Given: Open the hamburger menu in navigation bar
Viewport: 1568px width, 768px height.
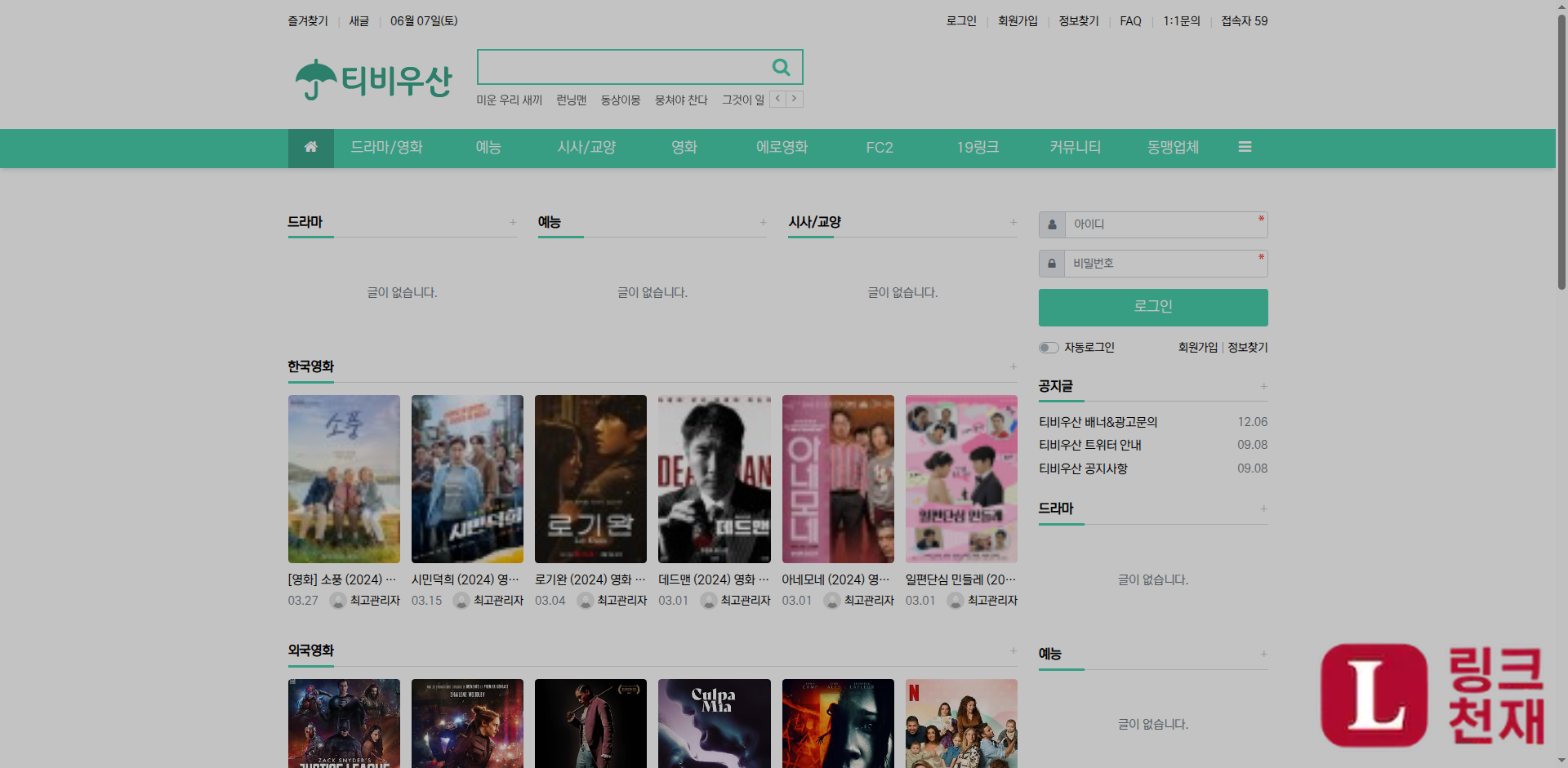Looking at the screenshot, I should (1245, 147).
